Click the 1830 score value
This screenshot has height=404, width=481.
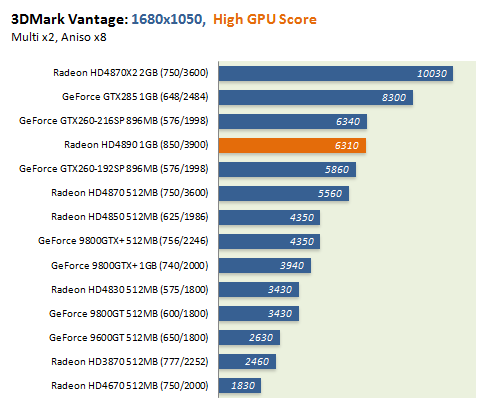tap(243, 386)
